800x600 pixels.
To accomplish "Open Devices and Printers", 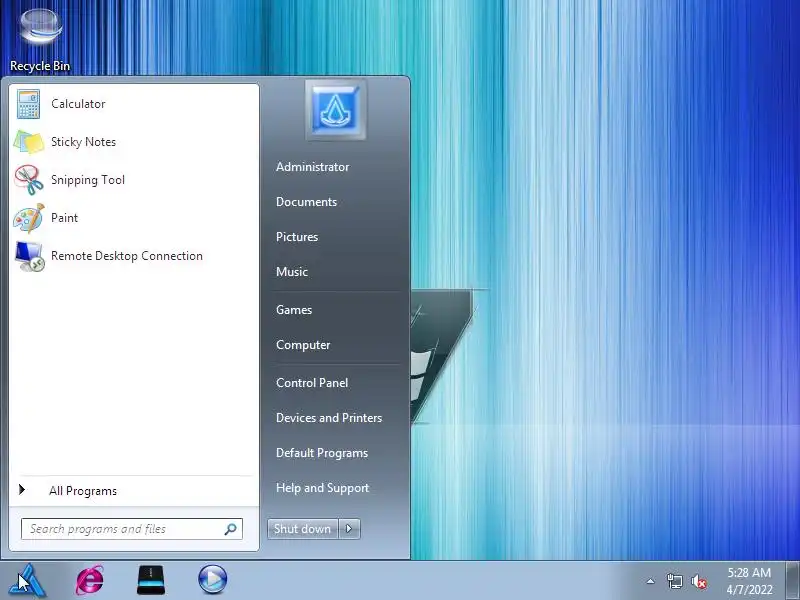I will pos(329,418).
